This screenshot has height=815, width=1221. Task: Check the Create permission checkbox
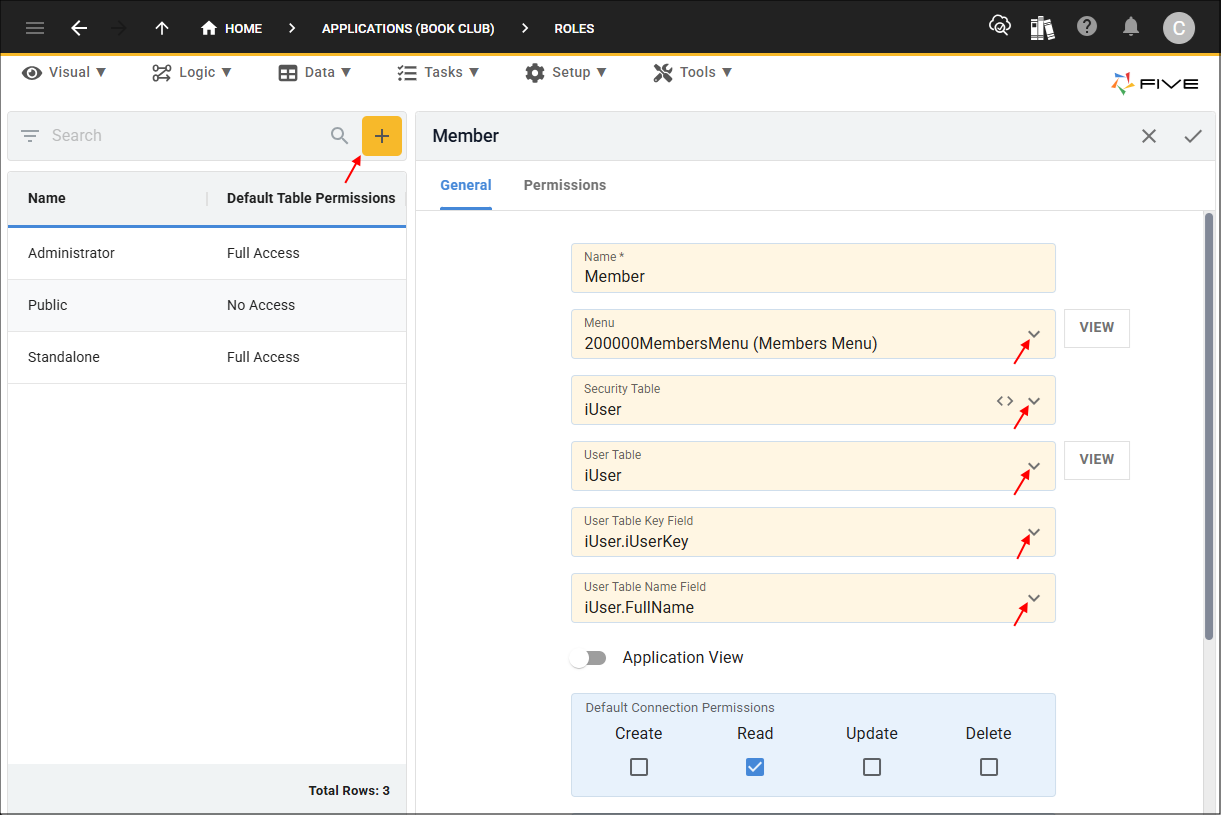(x=639, y=767)
